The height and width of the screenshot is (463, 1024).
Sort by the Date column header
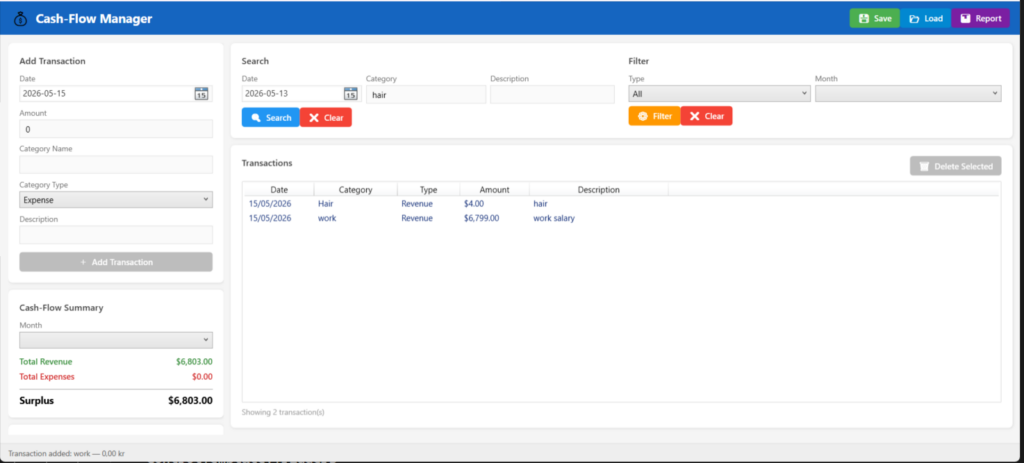[x=279, y=189]
